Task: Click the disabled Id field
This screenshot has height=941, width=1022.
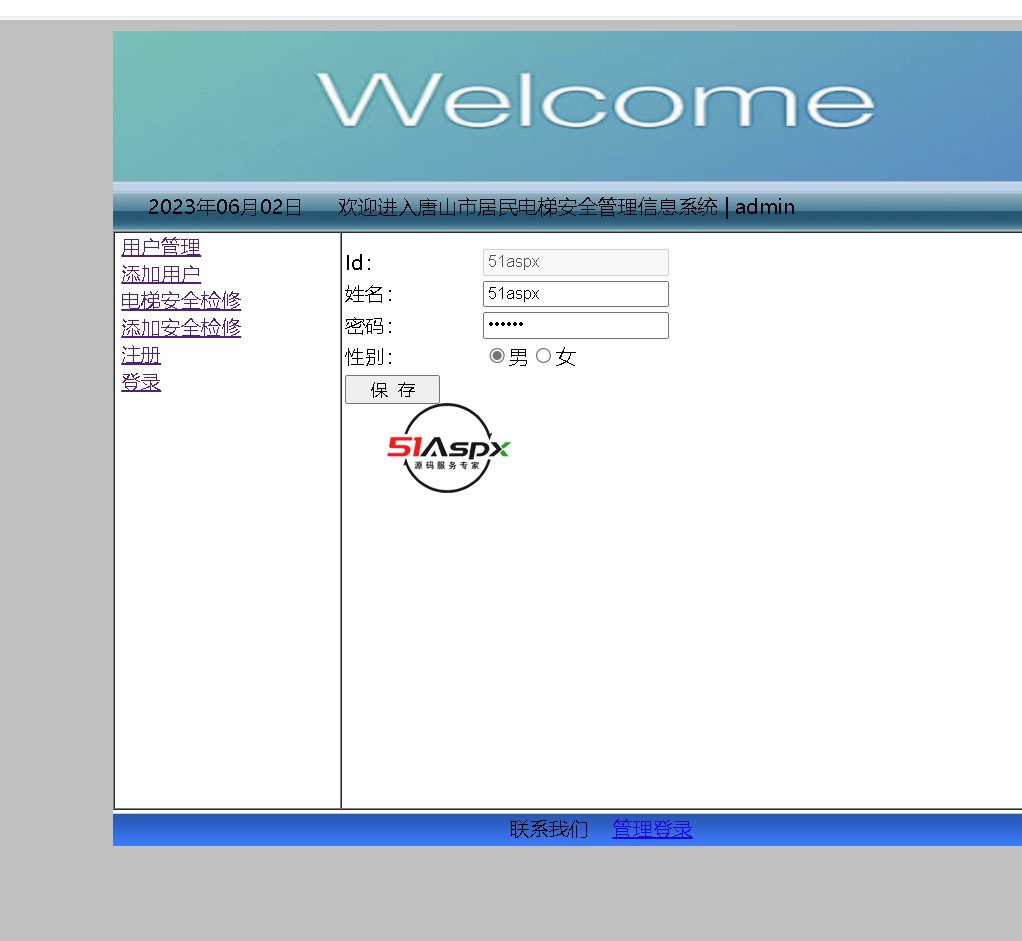Action: pos(576,262)
